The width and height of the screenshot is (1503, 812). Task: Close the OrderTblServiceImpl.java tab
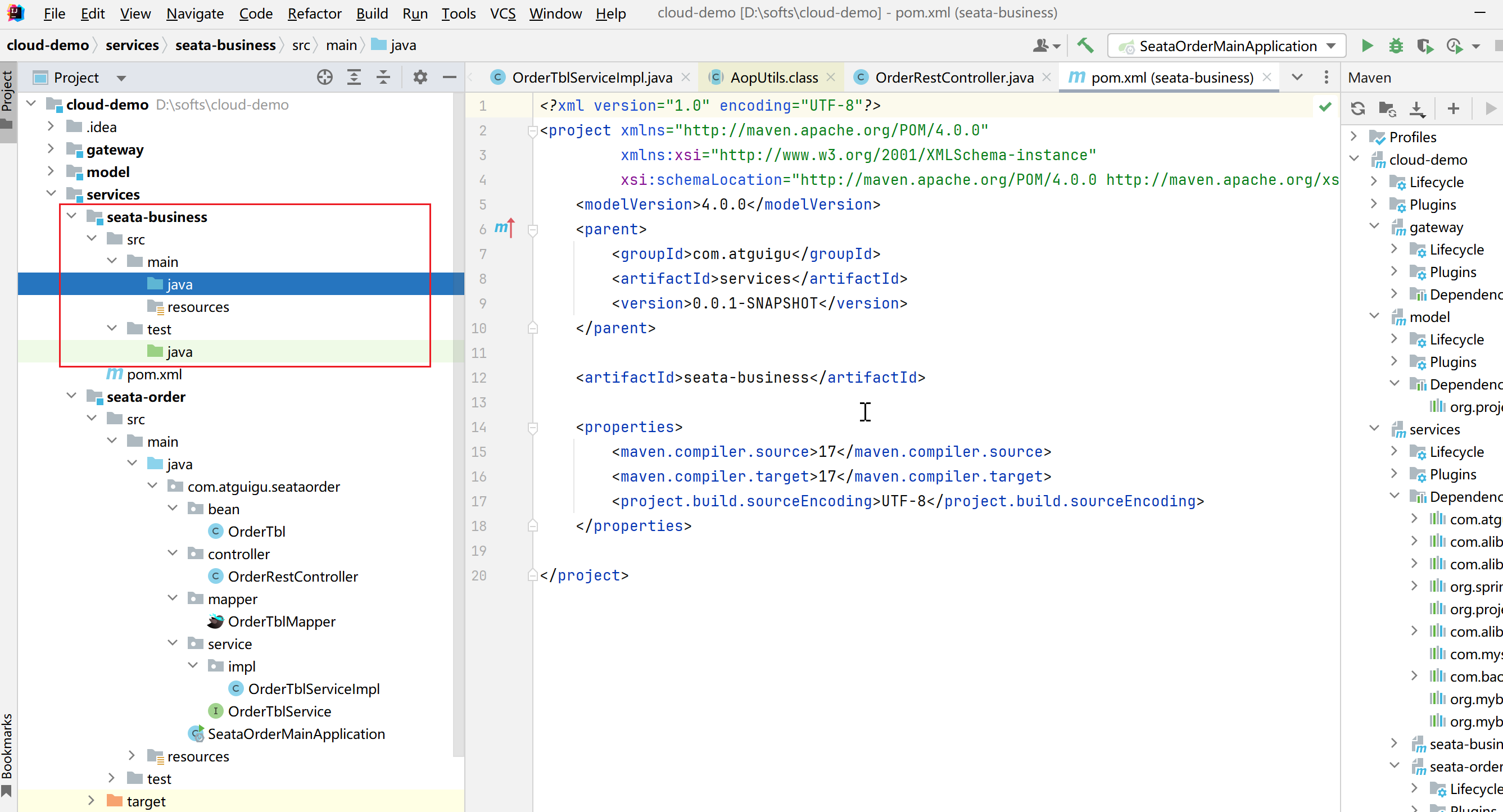686,77
